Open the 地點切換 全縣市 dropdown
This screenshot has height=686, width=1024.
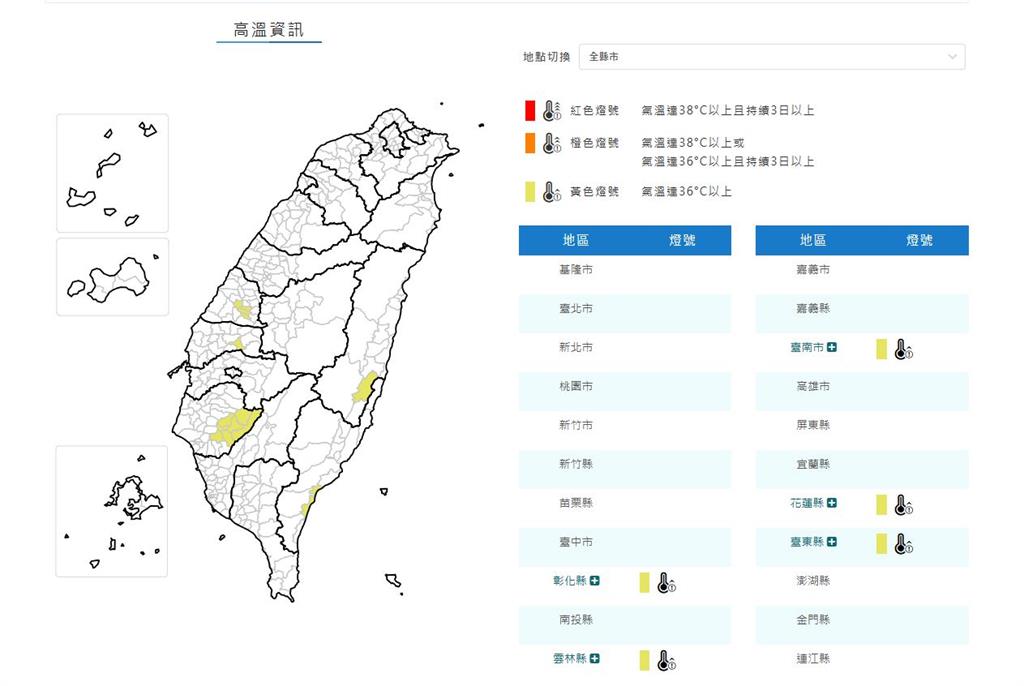[772, 57]
